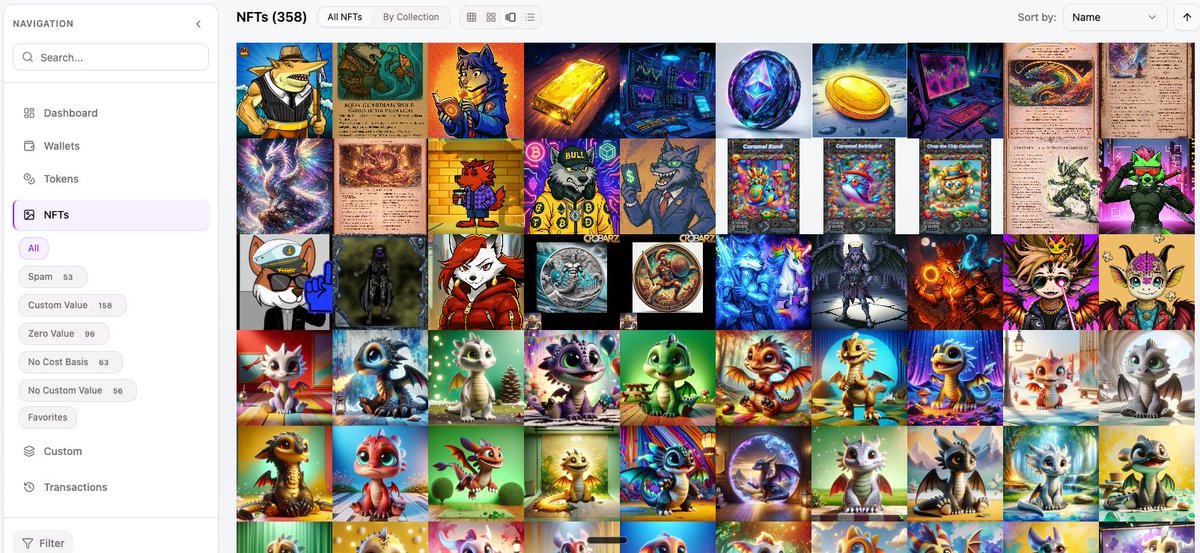Image resolution: width=1200 pixels, height=553 pixels.
Task: Switch to the All NFTs tab
Action: coord(345,17)
